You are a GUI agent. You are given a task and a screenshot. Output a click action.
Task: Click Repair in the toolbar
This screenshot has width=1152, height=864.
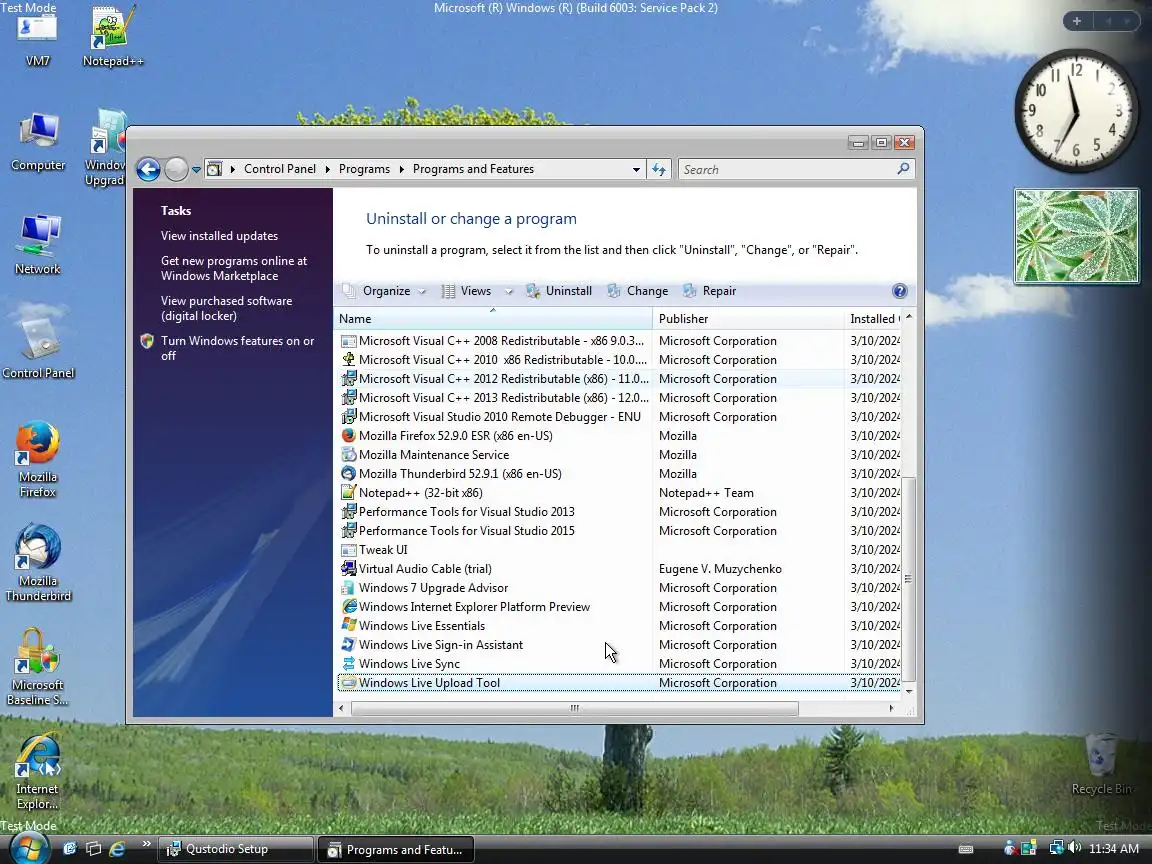(709, 291)
